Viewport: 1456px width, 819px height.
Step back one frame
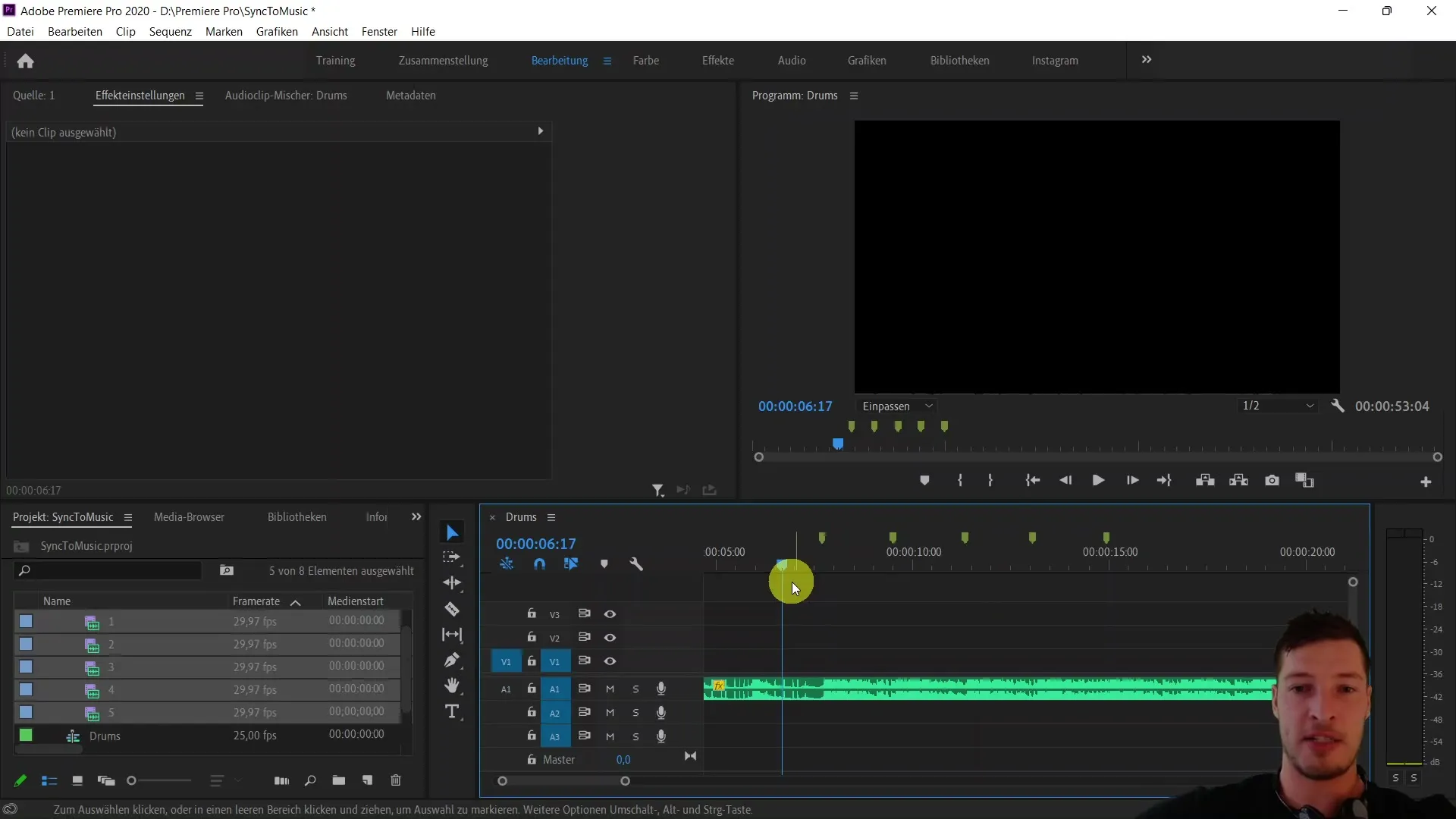[1065, 481]
